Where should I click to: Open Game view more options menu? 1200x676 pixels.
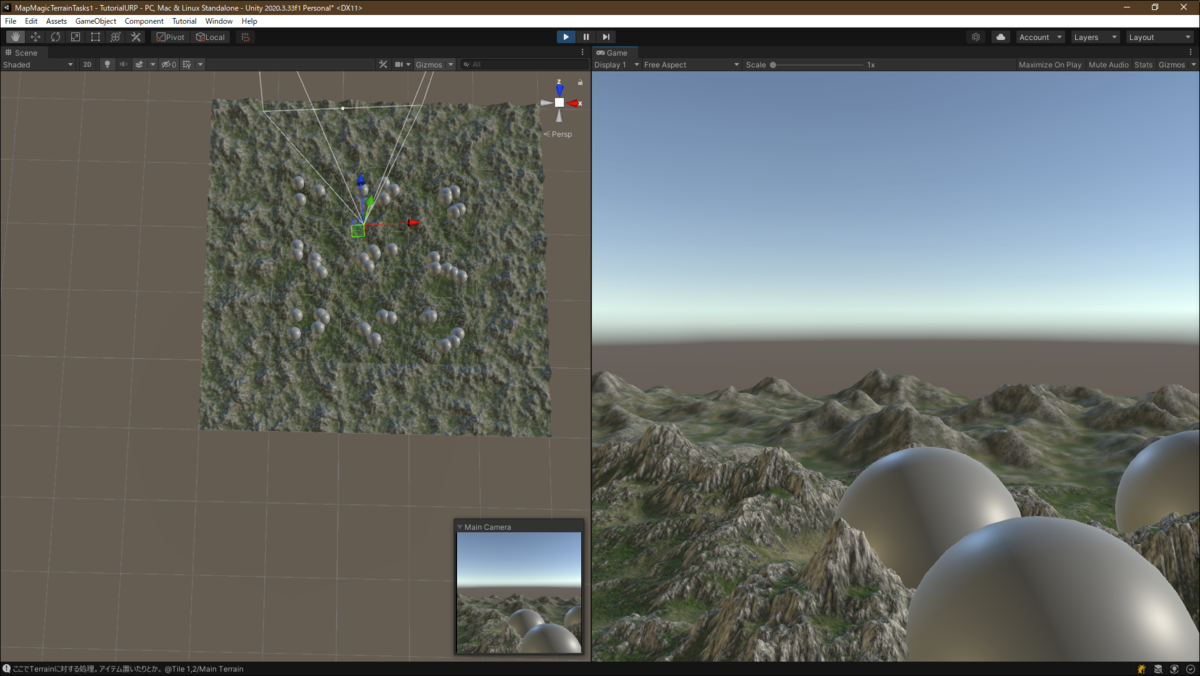(x=1193, y=52)
